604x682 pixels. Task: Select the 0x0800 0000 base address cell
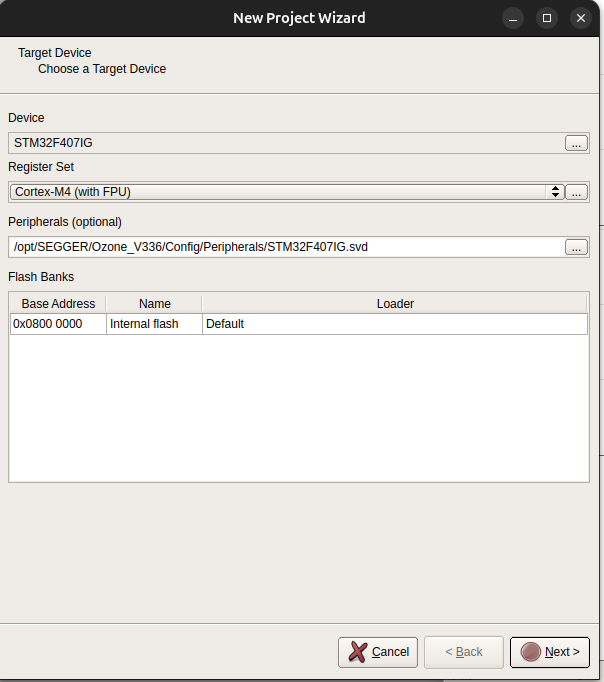click(58, 324)
